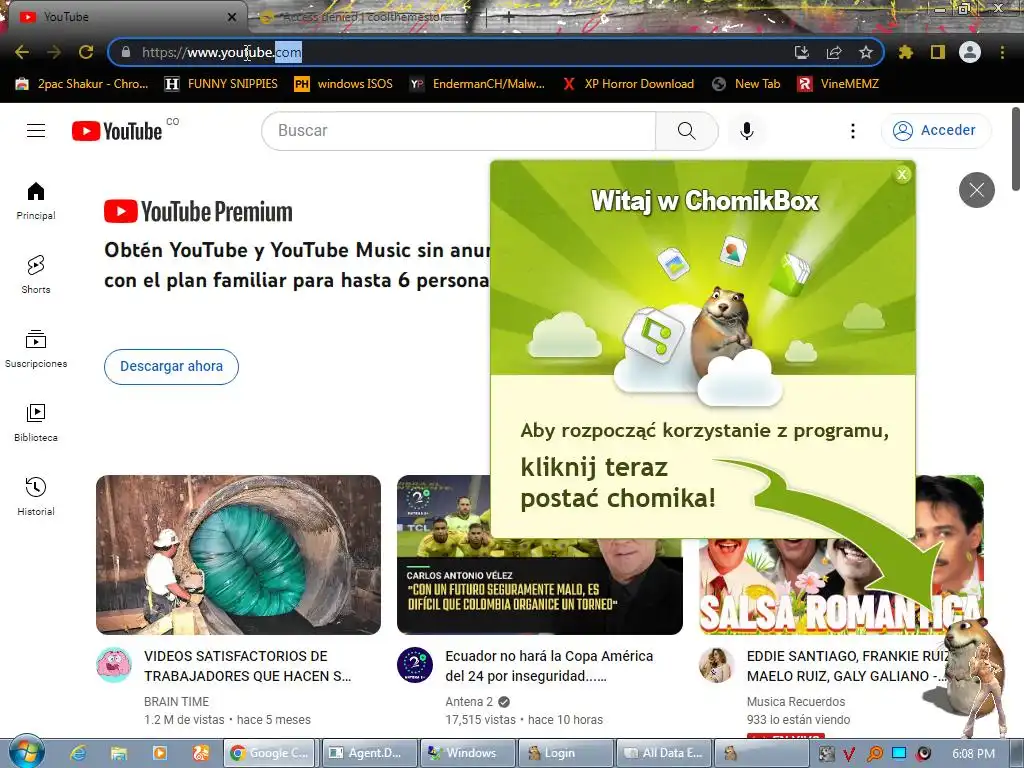Click the install app icon in address bar
Image resolution: width=1024 pixels, height=768 pixels.
802,52
